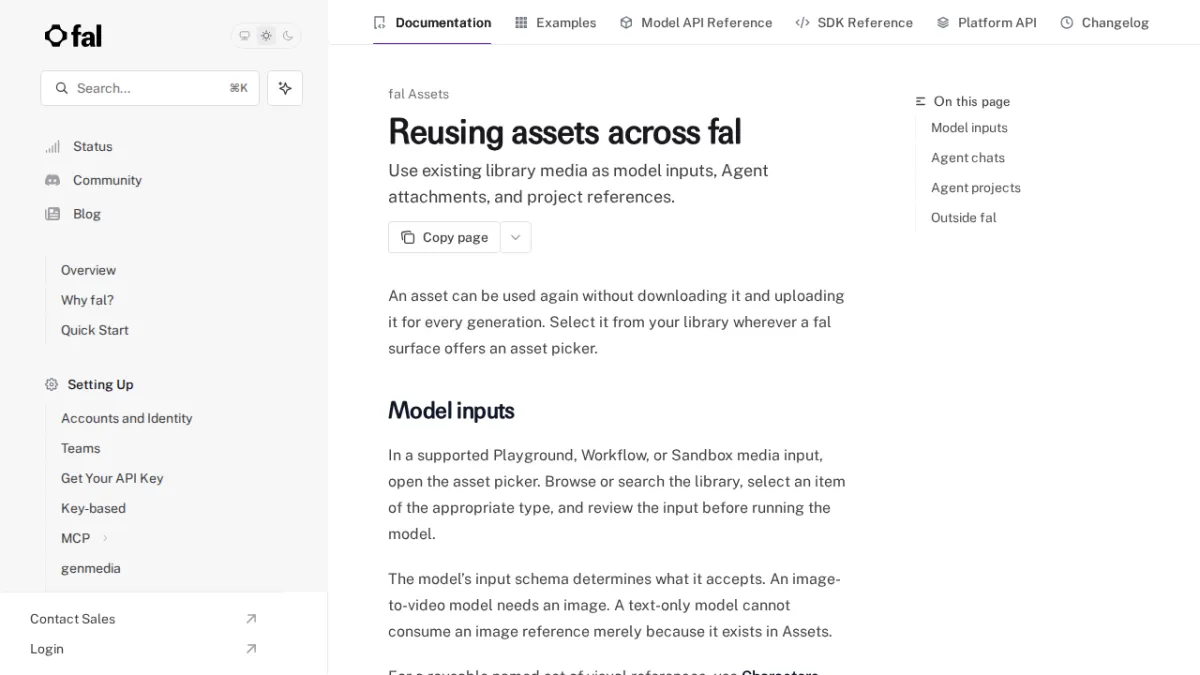Click Reusing assets across fal heading

tap(565, 132)
